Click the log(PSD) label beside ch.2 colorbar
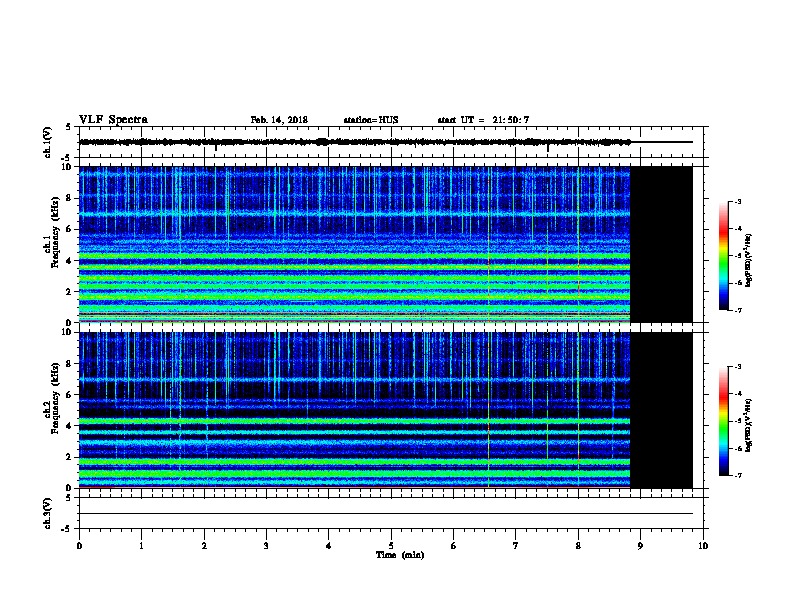 748,425
